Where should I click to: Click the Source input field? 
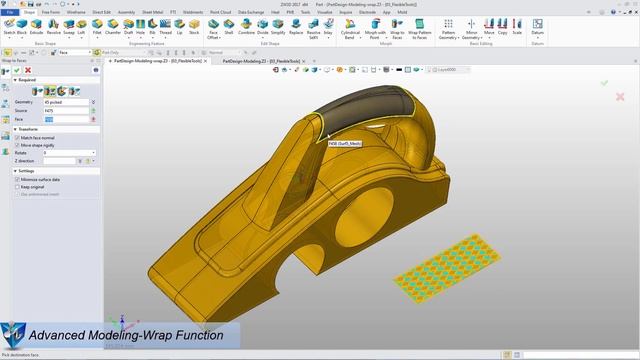[66, 111]
